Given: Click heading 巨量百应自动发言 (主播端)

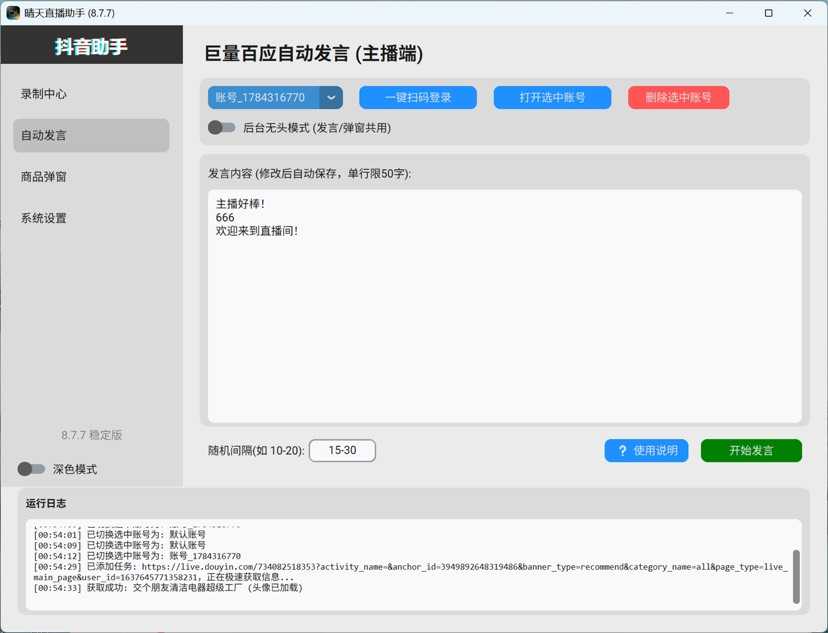Looking at the screenshot, I should (x=314, y=54).
